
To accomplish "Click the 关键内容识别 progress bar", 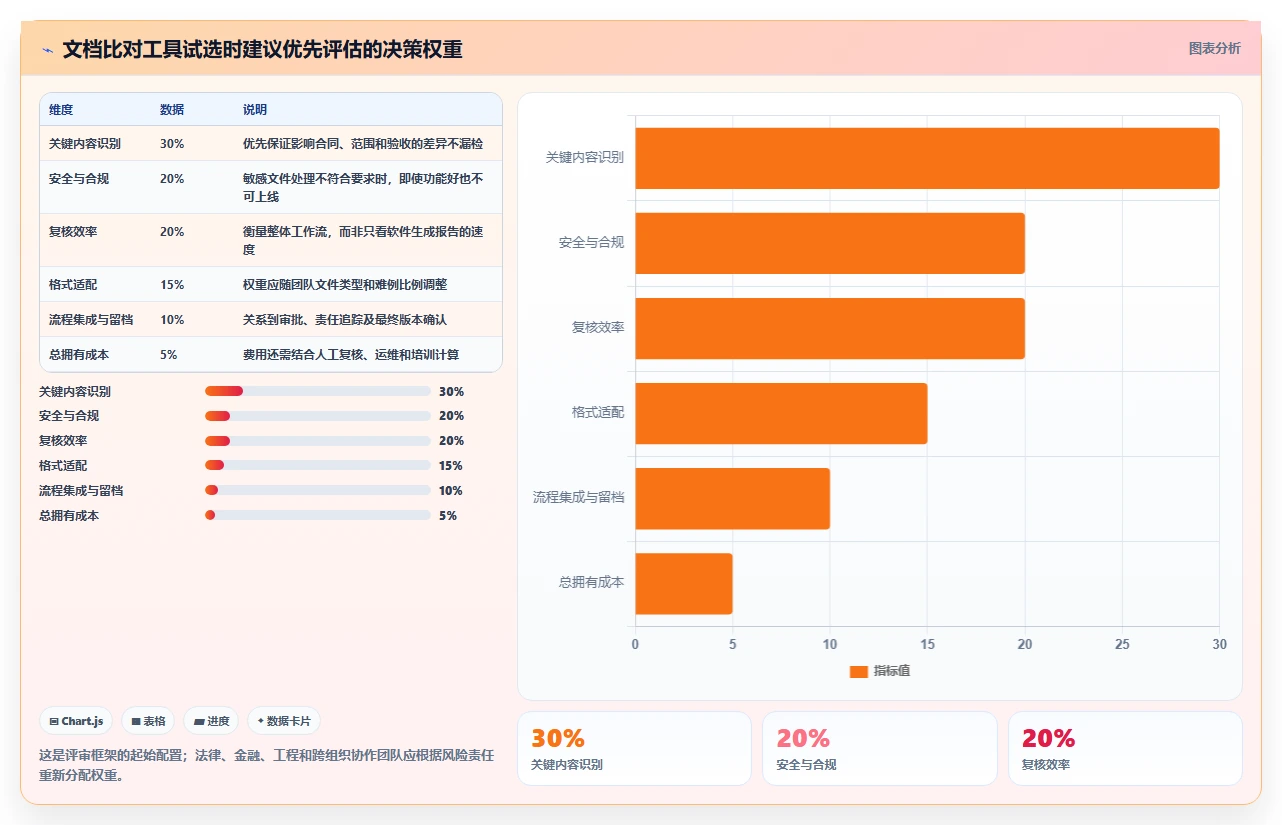I will click(x=317, y=391).
